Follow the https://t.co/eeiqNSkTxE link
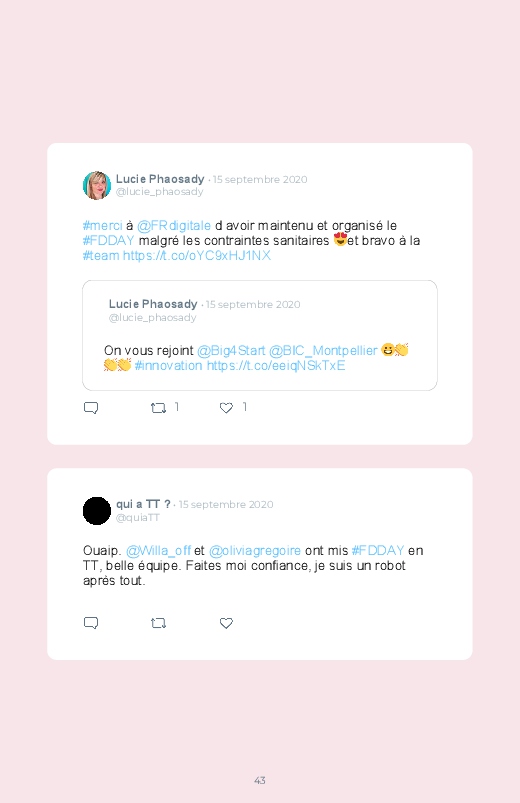 click(x=276, y=365)
